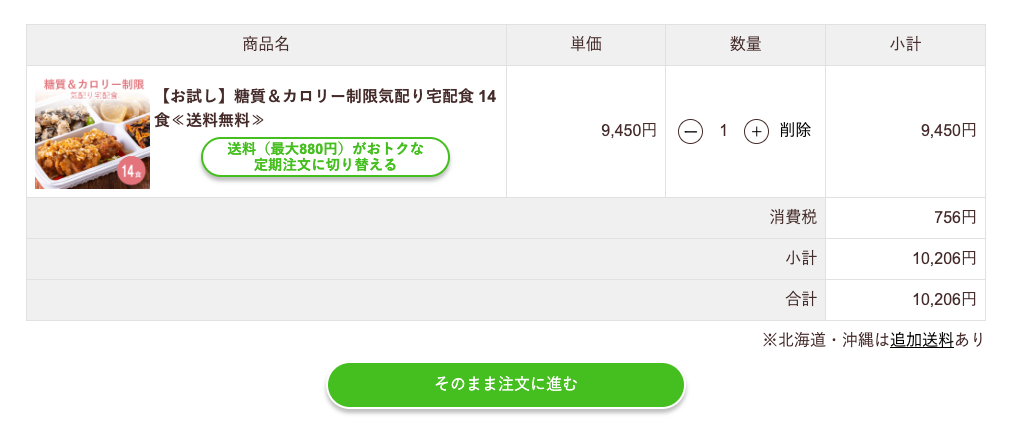
Task: Click the 削除 link to remove item
Action: 795,131
